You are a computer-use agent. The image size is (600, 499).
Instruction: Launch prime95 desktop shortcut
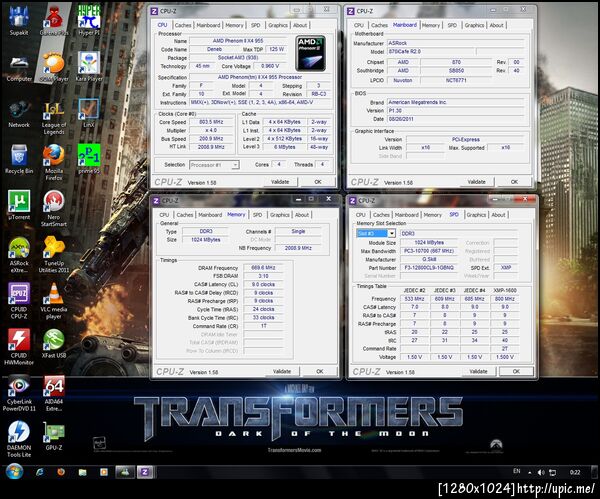click(89, 160)
